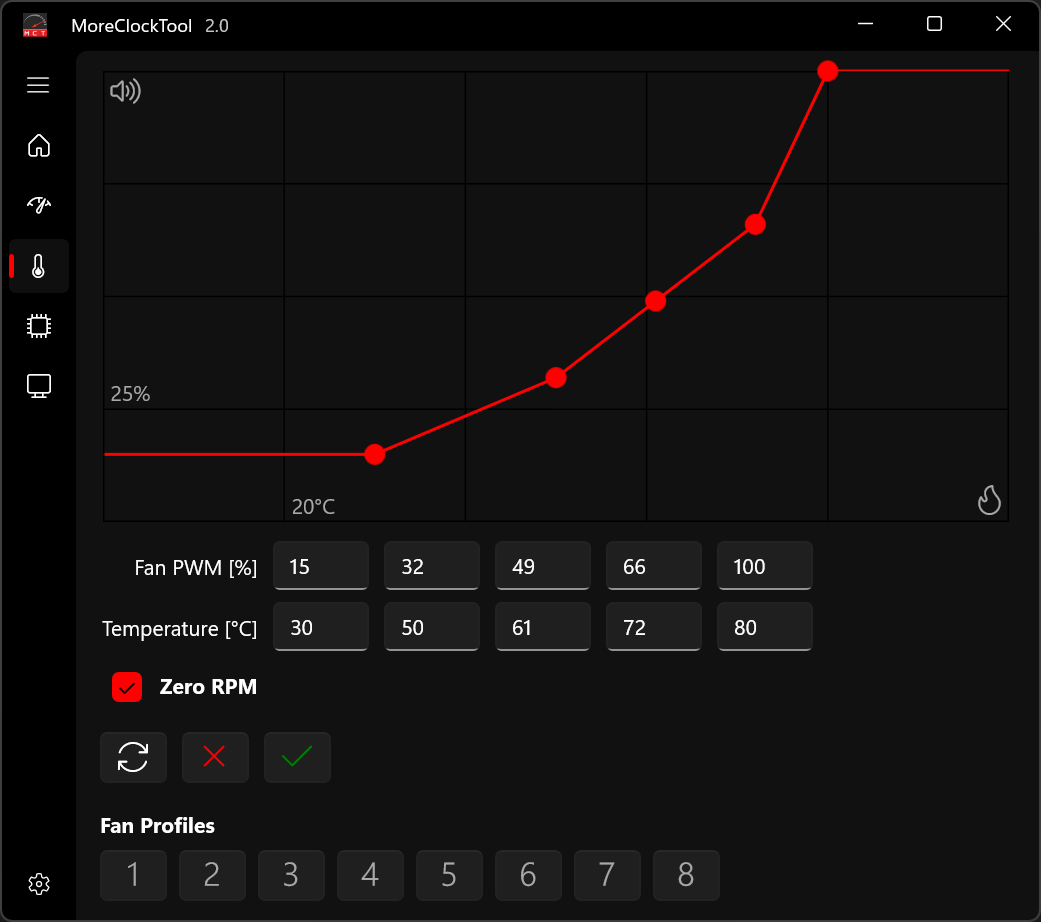Apply fan curve with green checkmark
The image size is (1041, 922).
297,757
